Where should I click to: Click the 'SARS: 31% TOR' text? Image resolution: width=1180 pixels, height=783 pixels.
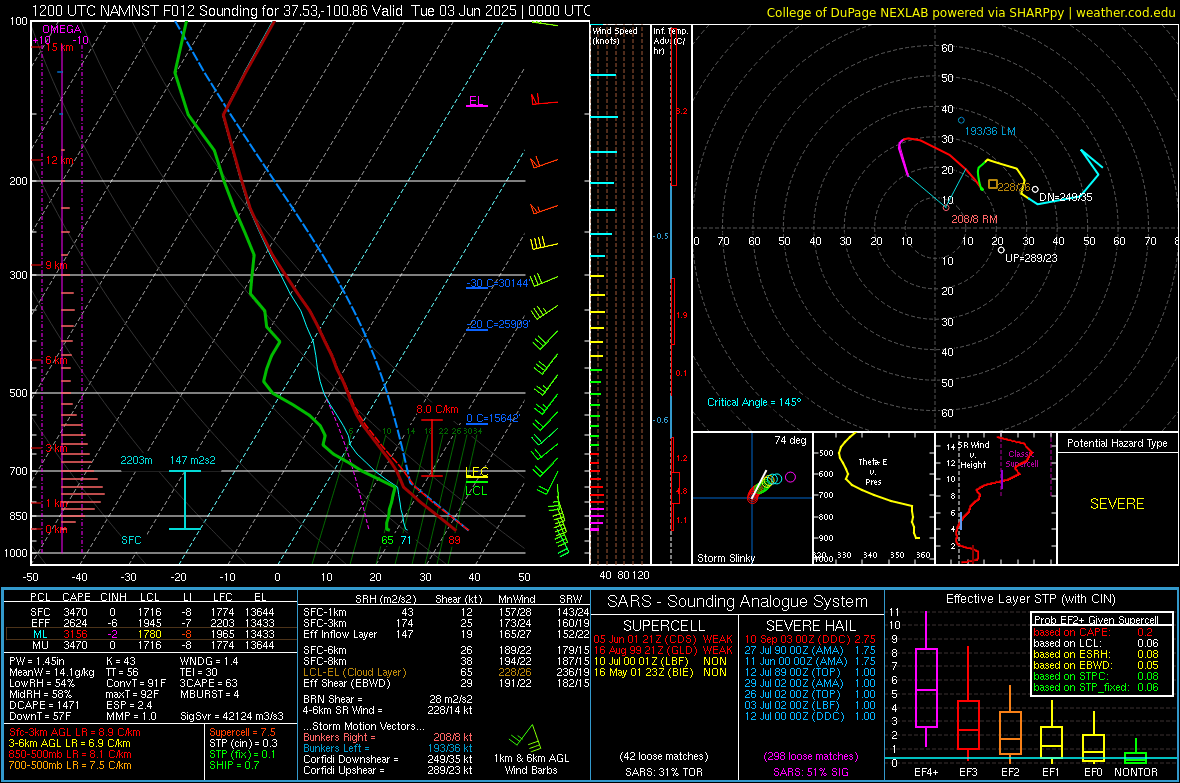point(663,772)
